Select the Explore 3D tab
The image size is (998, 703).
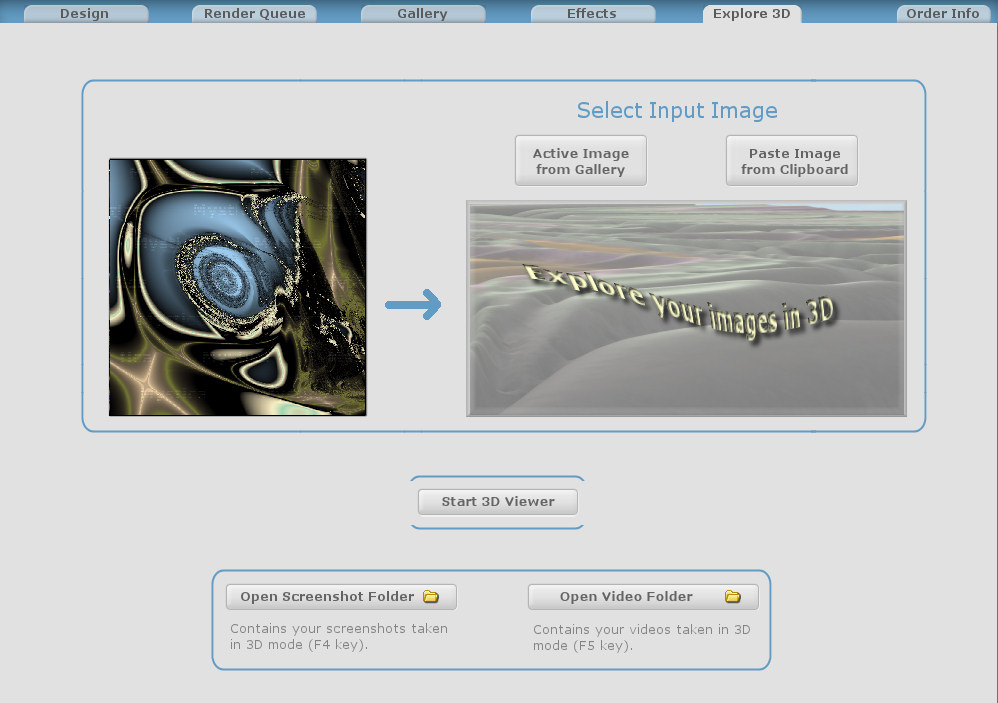pyautogui.click(x=752, y=13)
